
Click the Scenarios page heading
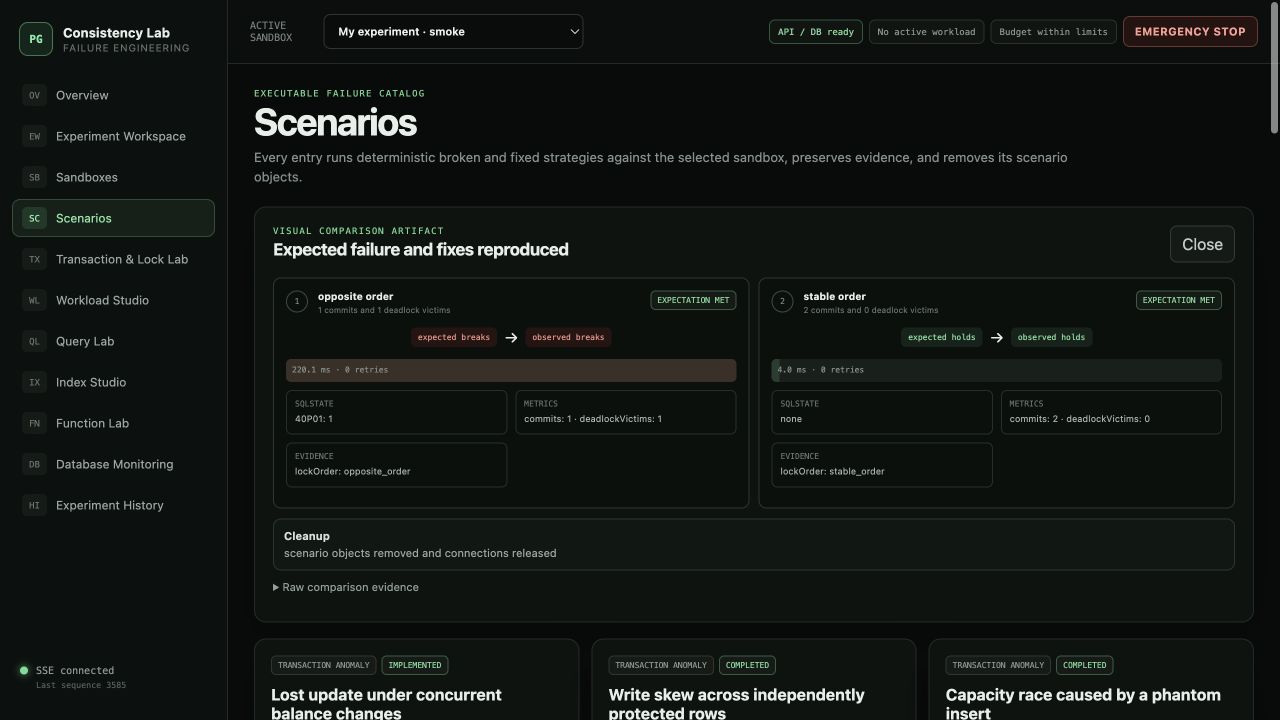(335, 122)
